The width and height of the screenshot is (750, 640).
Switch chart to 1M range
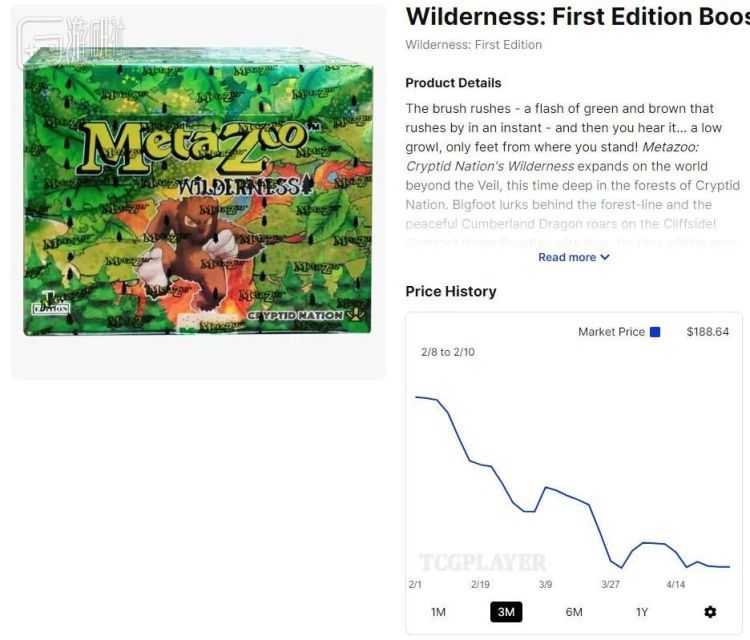tap(438, 612)
